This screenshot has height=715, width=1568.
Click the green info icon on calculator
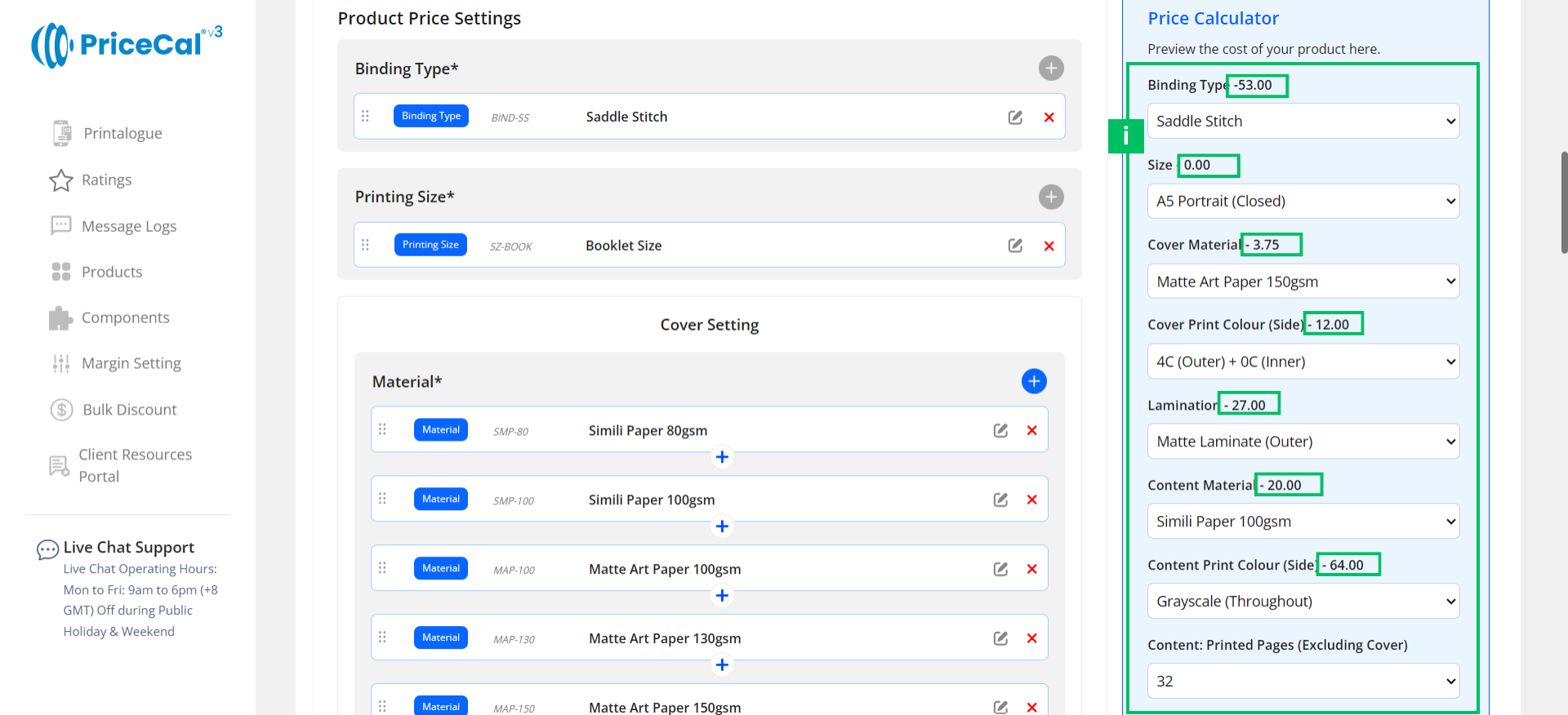pyautogui.click(x=1125, y=135)
